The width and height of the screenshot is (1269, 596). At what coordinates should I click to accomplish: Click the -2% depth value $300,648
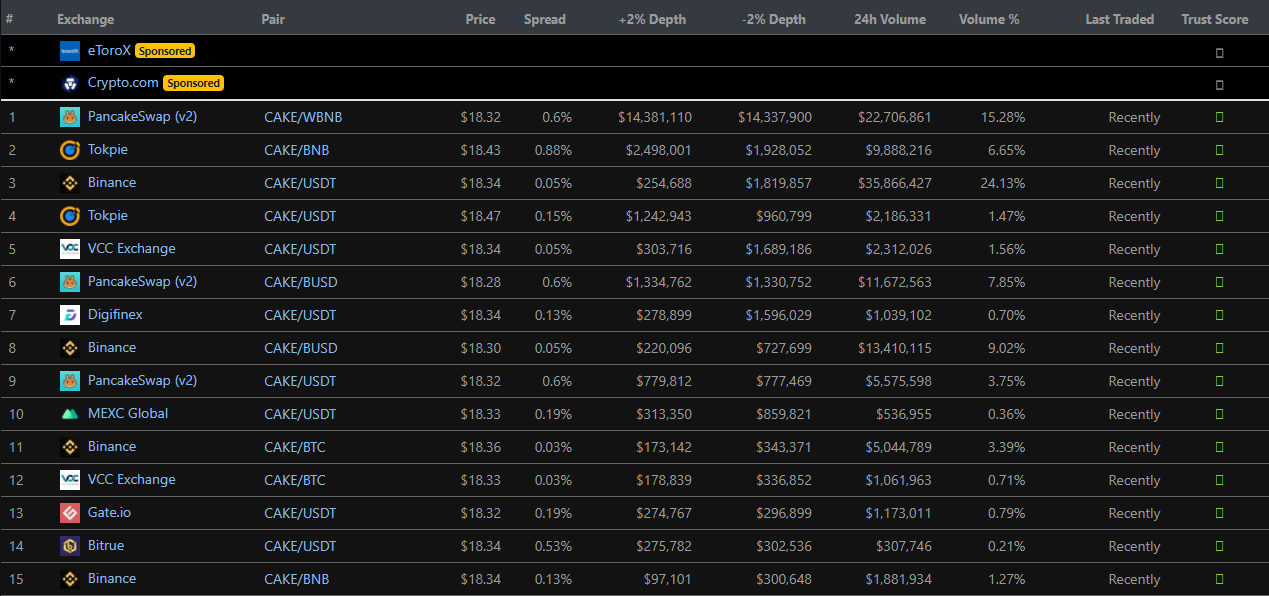tap(778, 579)
